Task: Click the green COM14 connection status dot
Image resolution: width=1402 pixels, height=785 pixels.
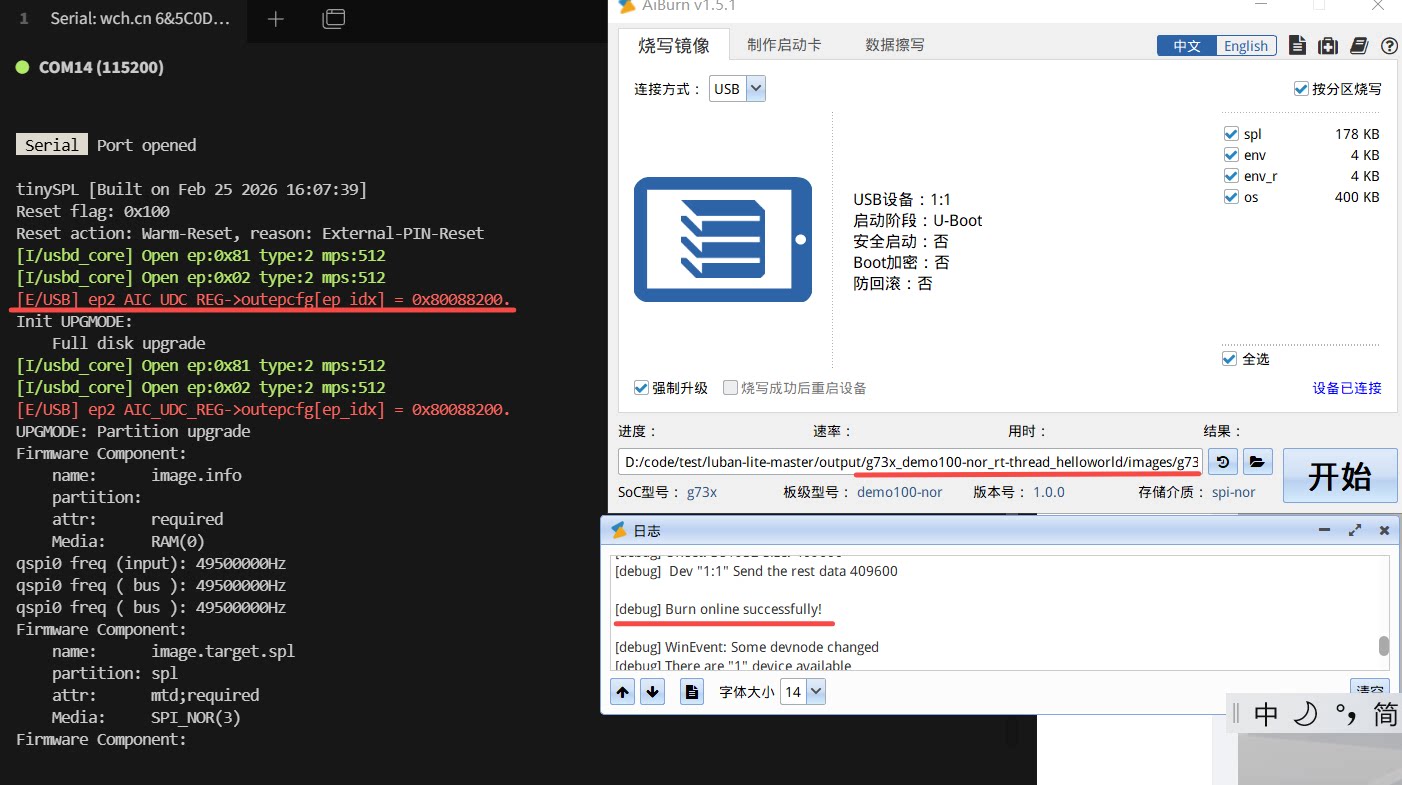Action: 23,67
